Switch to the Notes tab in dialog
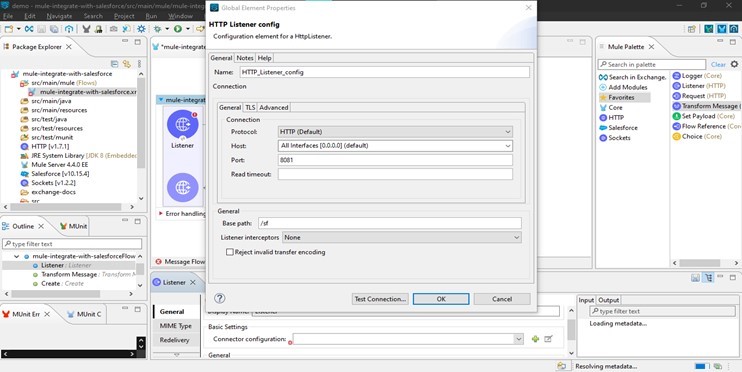This screenshot has width=742, height=372. click(x=245, y=58)
